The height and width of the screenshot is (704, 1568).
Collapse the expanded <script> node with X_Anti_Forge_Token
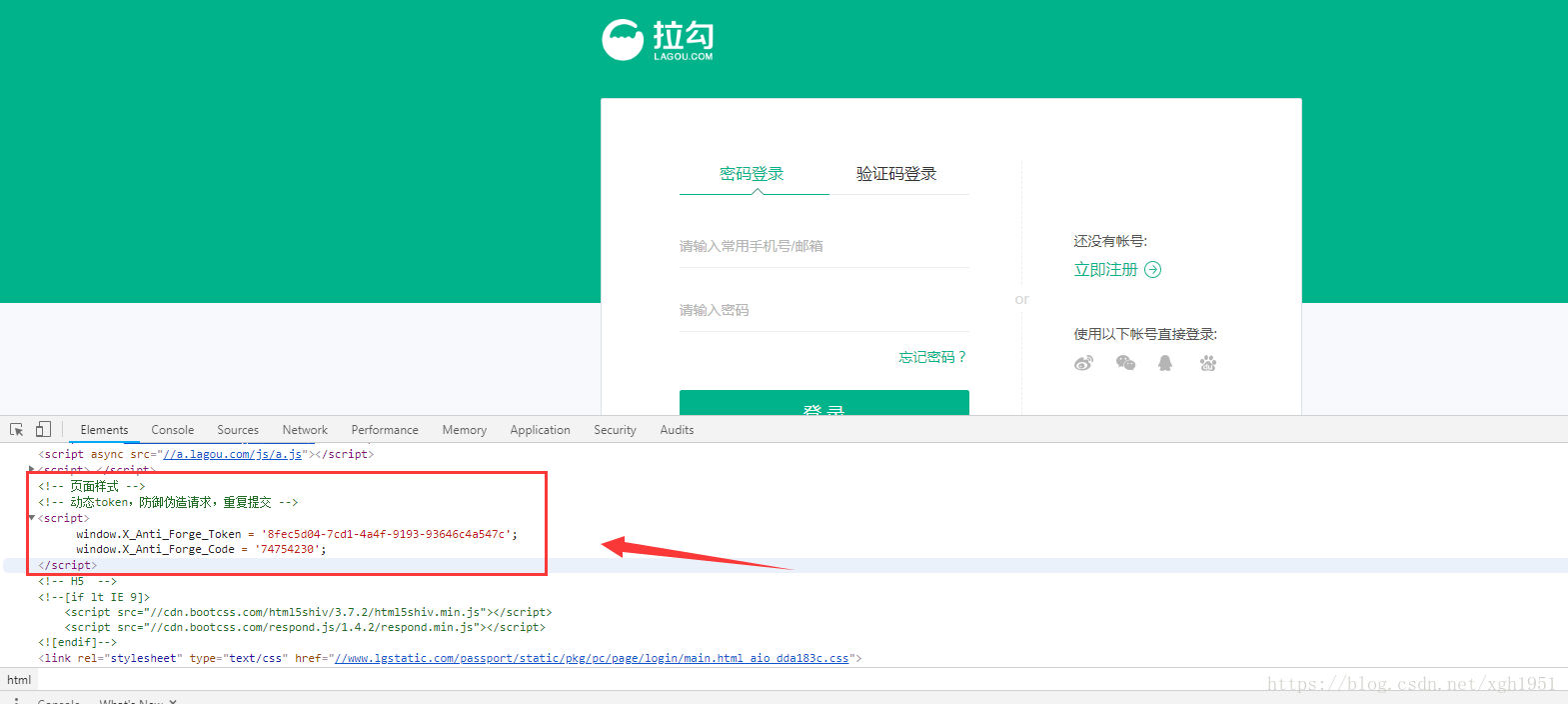pyautogui.click(x=32, y=518)
